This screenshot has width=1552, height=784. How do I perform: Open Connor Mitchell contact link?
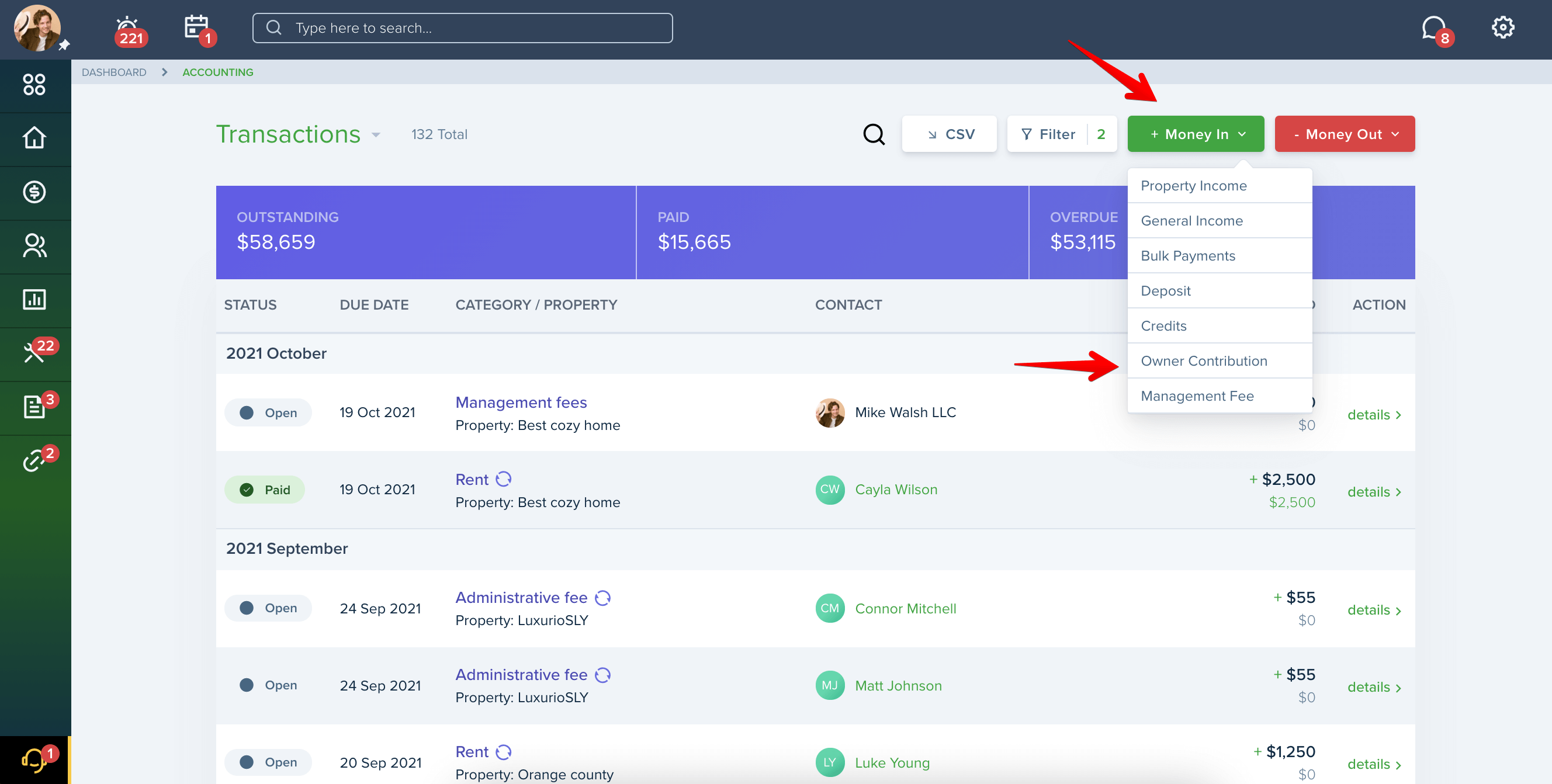(906, 608)
